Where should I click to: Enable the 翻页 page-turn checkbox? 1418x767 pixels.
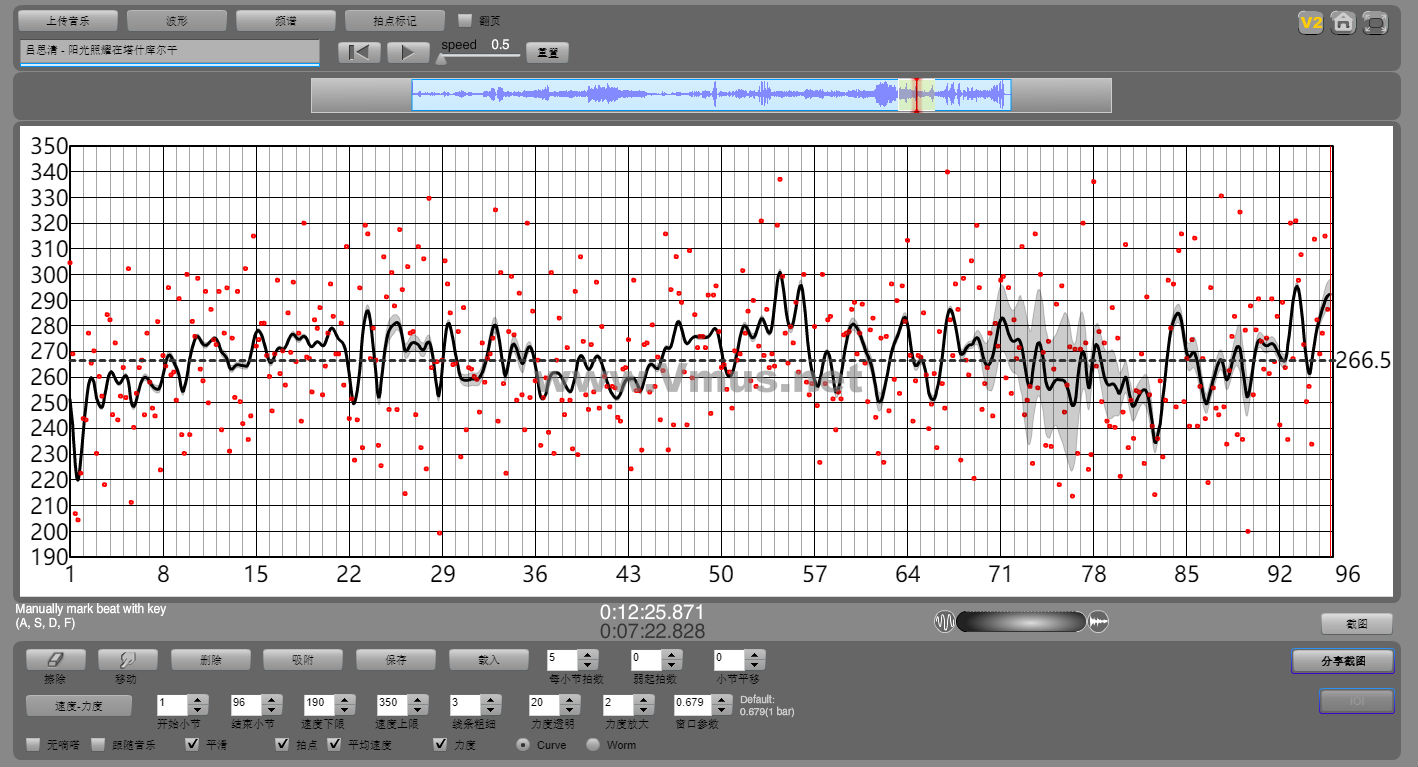click(464, 20)
